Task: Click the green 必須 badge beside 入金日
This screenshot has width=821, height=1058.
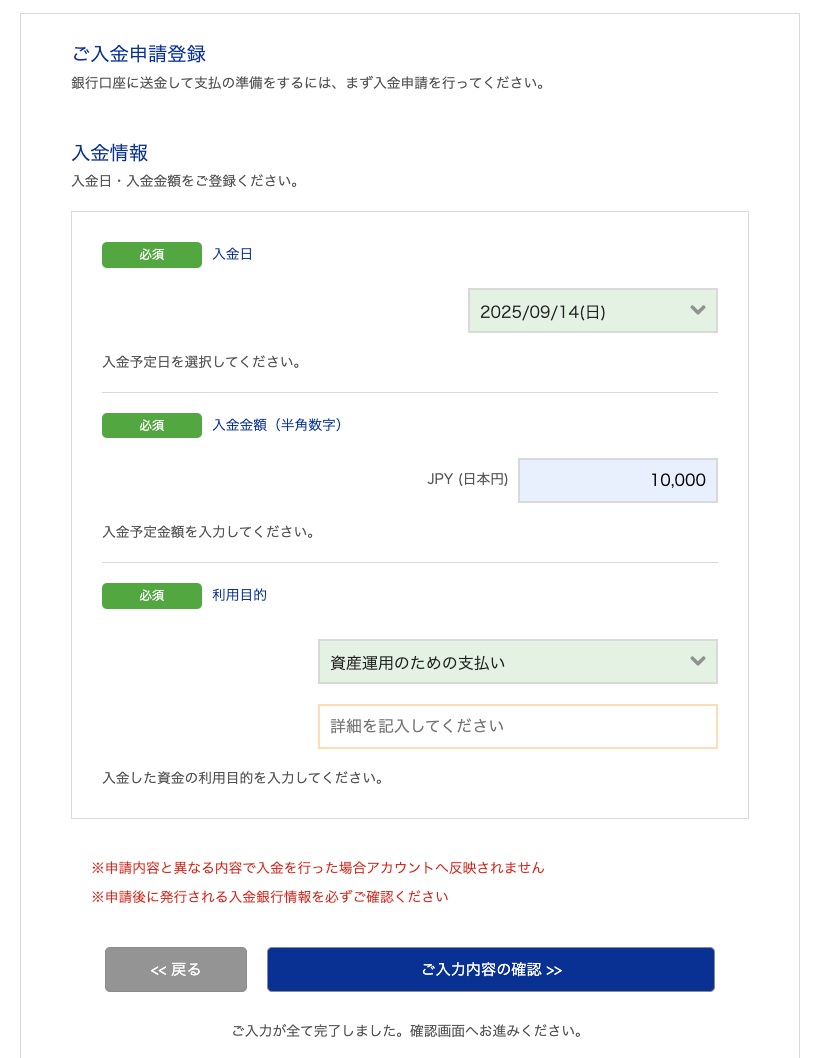Action: point(152,255)
